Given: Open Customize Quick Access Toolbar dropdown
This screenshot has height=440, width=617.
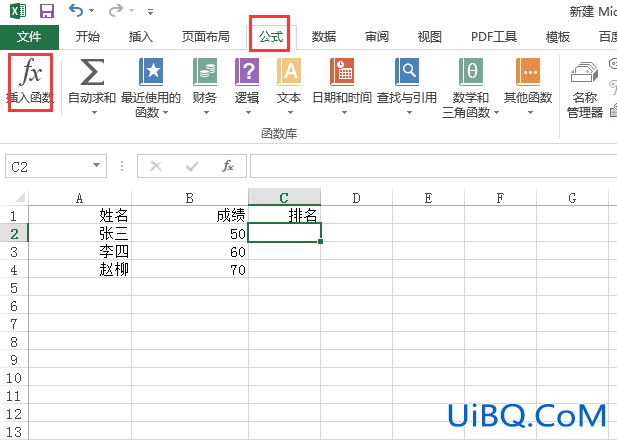Looking at the screenshot, I should click(x=150, y=12).
